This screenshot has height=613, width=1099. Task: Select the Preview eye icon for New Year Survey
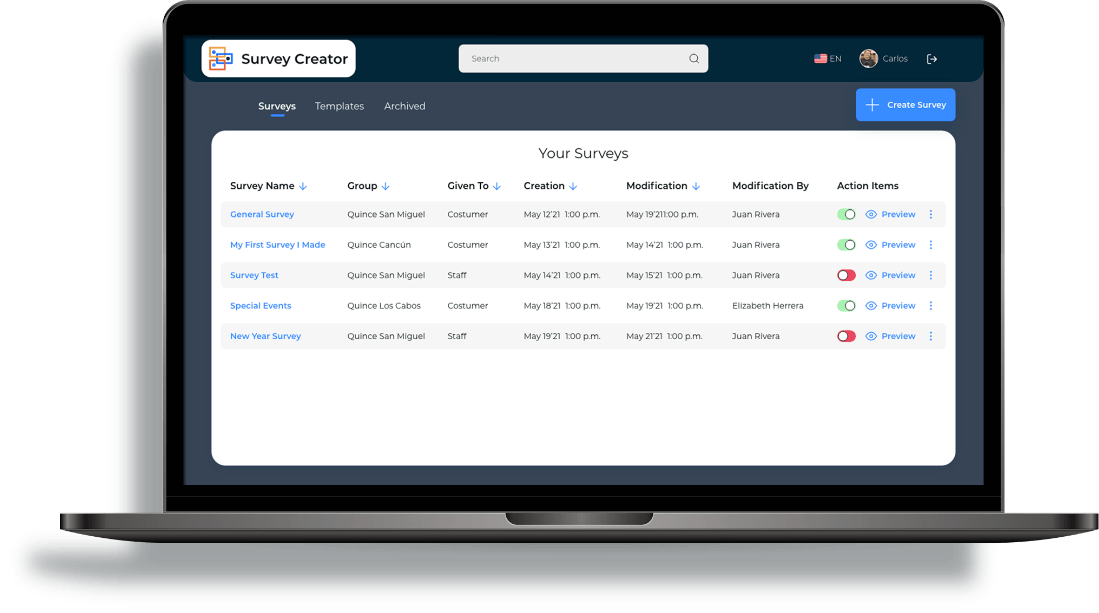click(869, 336)
